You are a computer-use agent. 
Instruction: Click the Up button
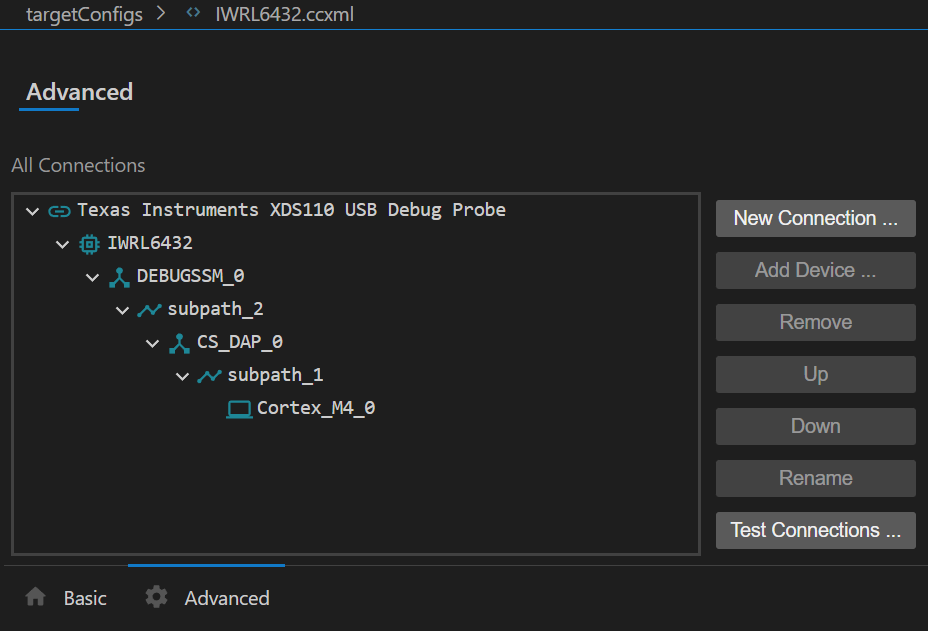816,375
